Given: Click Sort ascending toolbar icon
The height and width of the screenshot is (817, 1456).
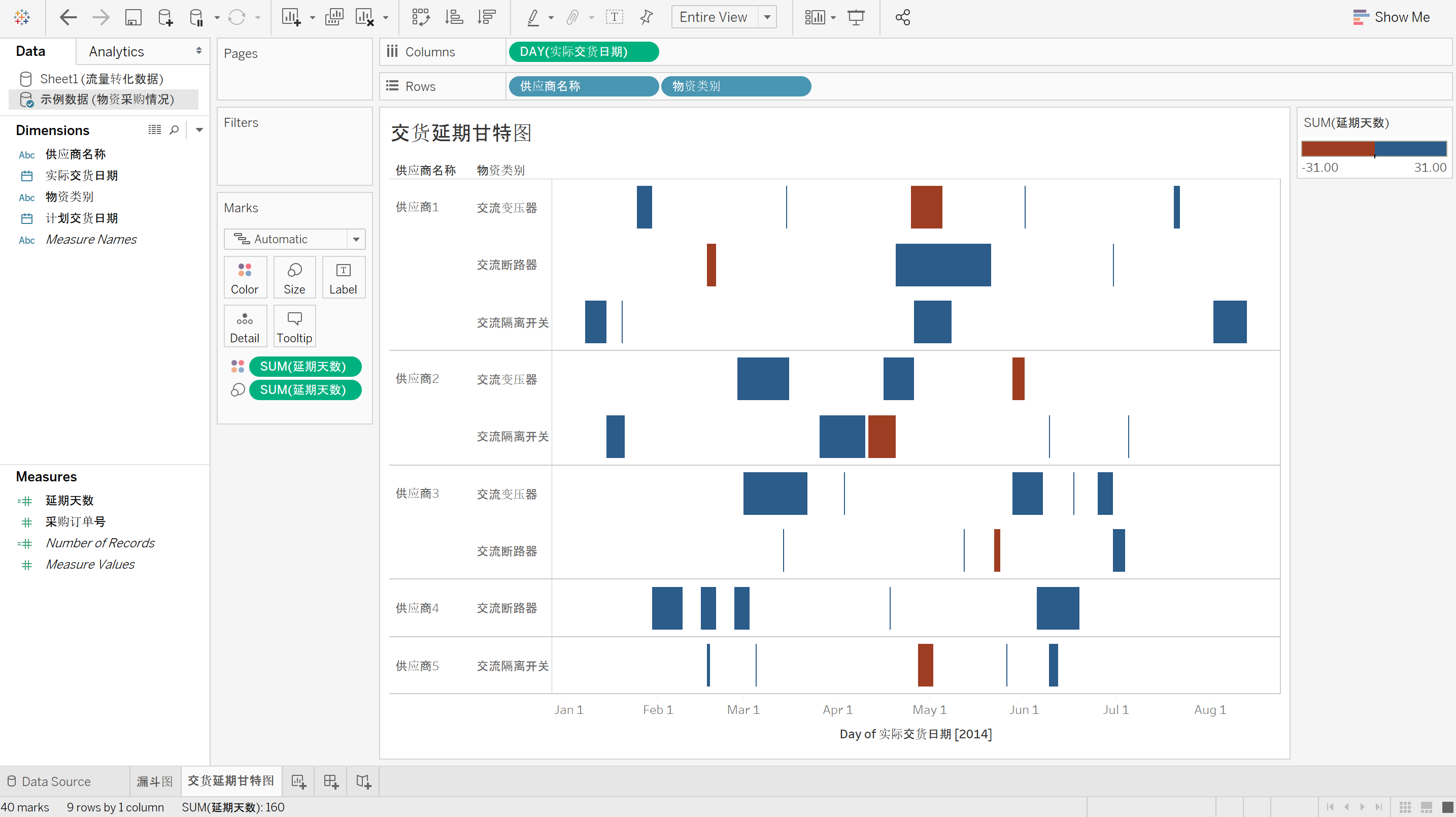Looking at the screenshot, I should pos(454,18).
